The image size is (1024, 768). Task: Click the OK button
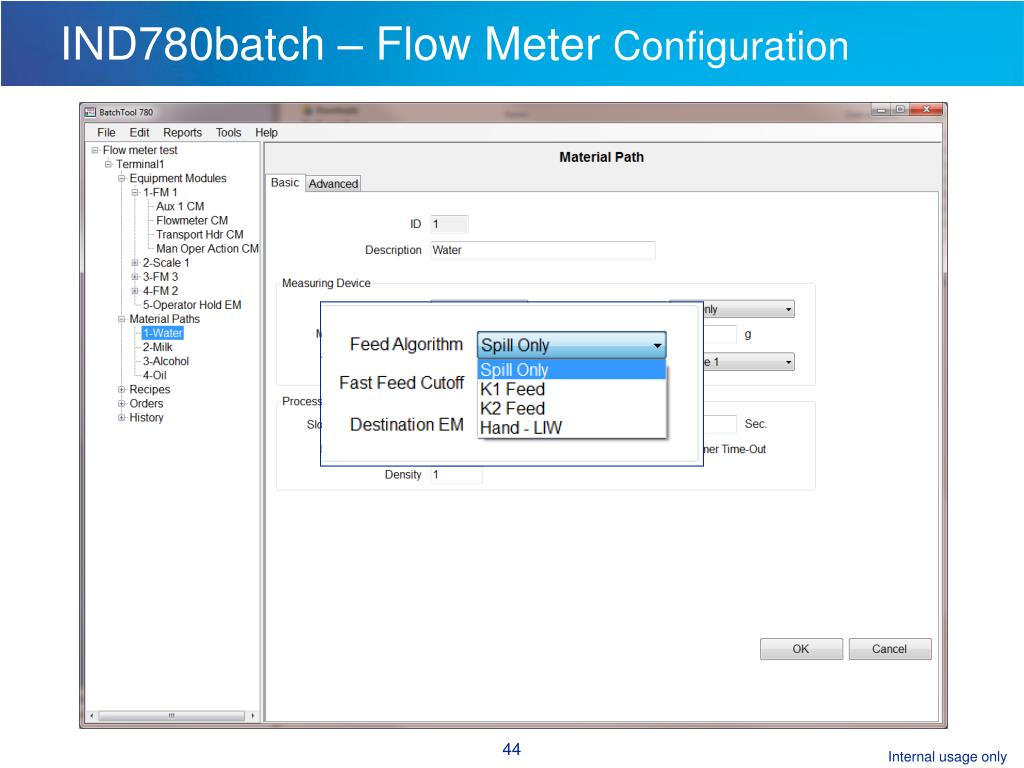[801, 649]
